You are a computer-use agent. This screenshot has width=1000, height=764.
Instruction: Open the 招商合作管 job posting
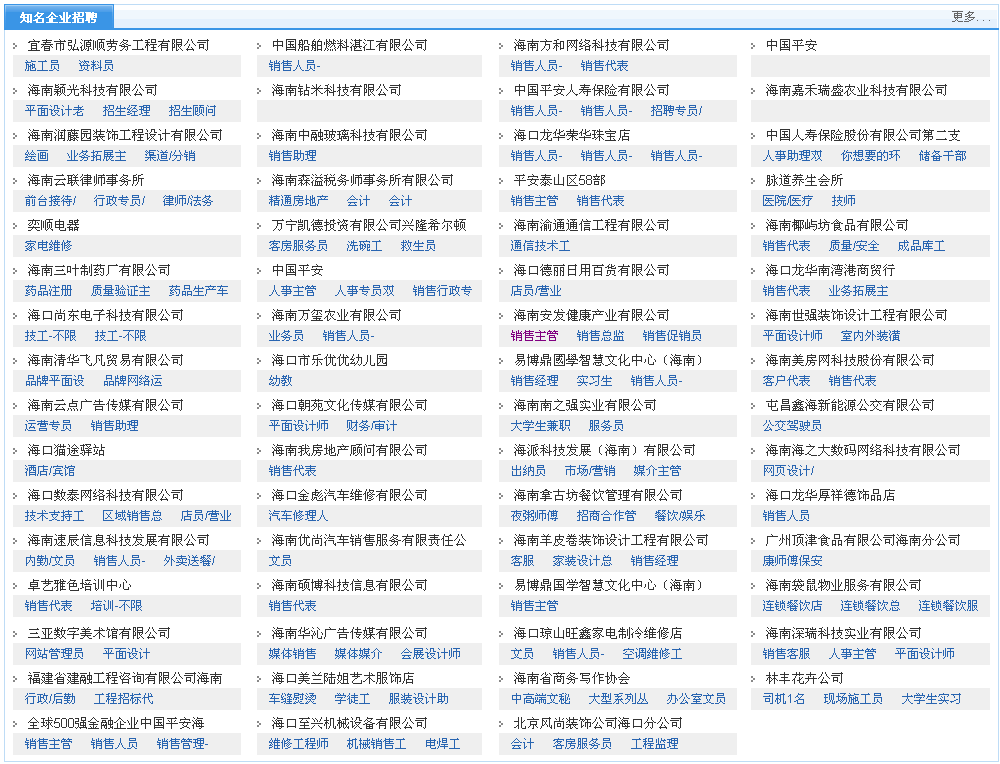pos(606,515)
